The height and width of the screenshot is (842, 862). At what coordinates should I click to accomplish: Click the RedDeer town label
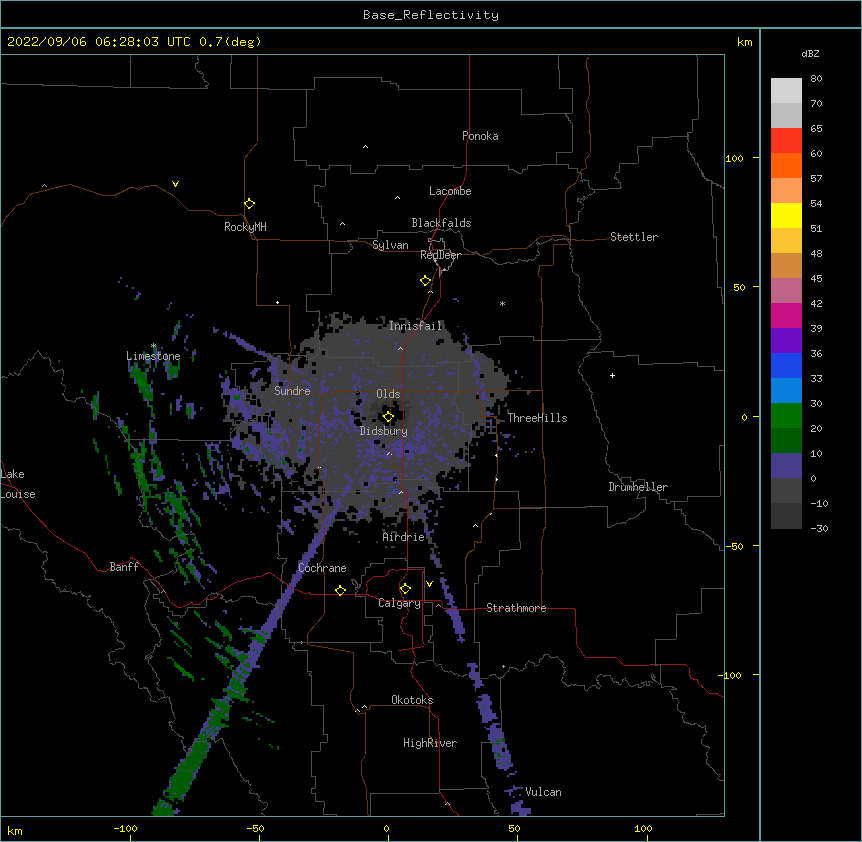click(440, 255)
